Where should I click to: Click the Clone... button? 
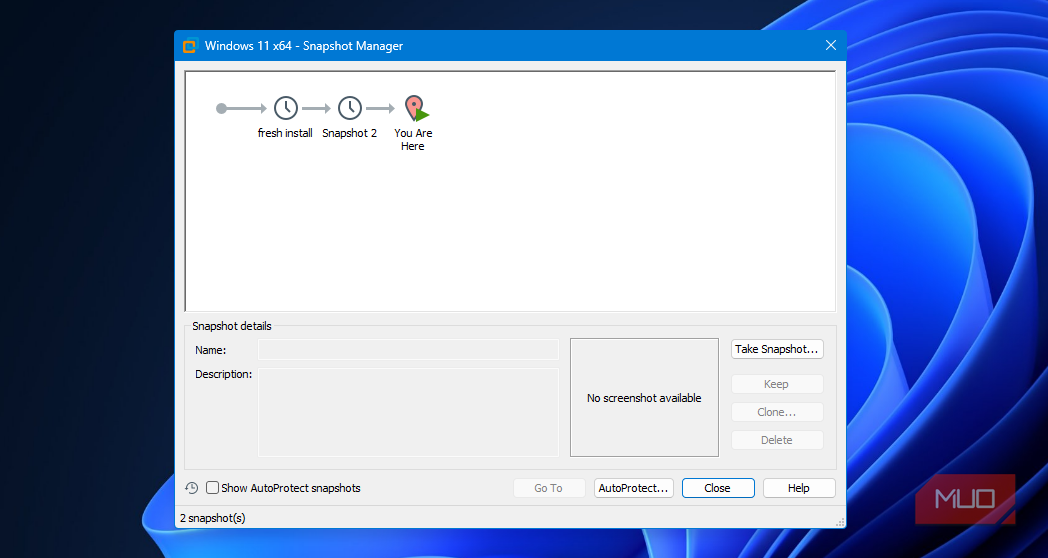tap(777, 412)
